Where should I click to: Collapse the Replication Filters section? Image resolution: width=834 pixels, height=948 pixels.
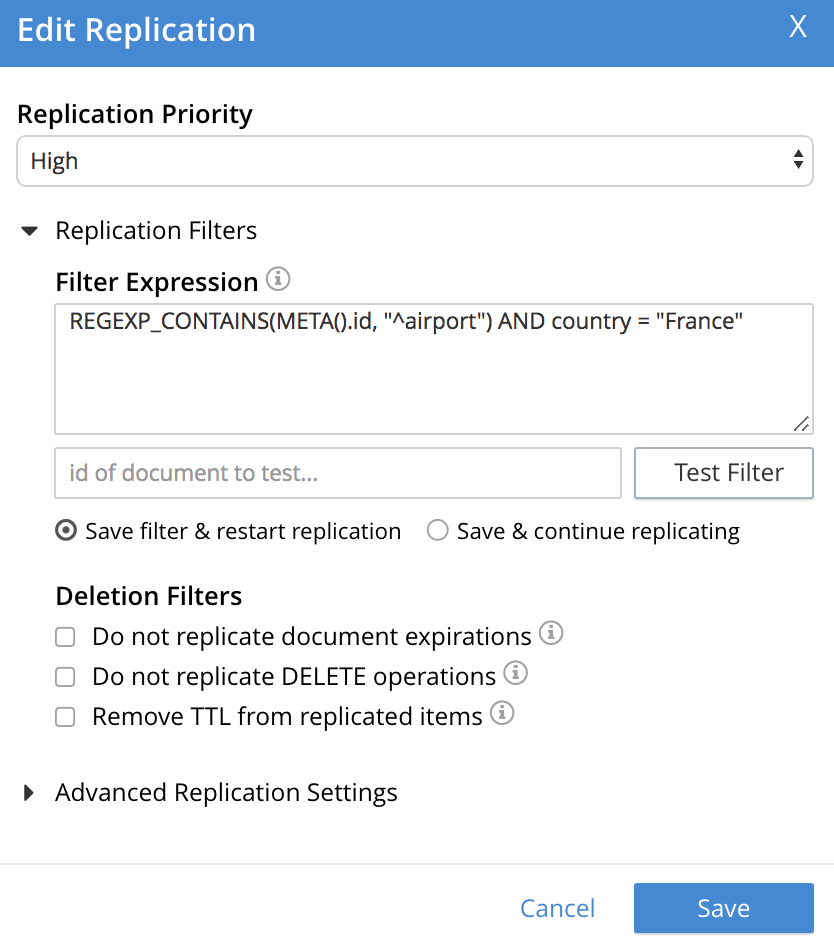[31, 231]
